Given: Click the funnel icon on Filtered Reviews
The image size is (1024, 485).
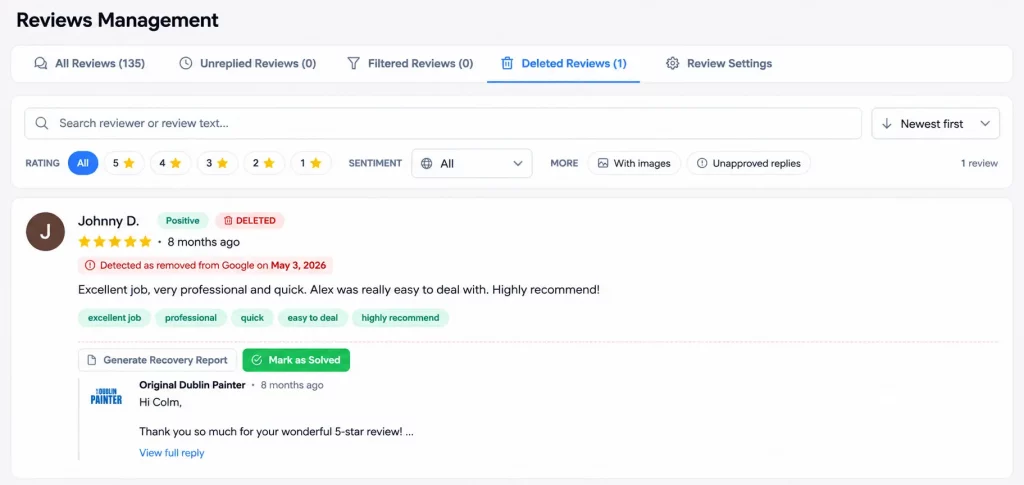Looking at the screenshot, I should (353, 63).
